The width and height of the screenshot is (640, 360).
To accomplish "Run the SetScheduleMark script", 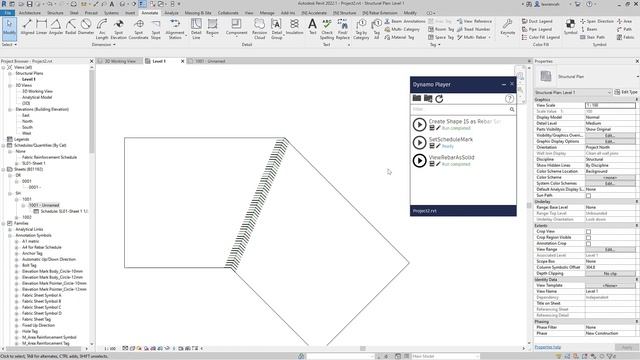I will coord(419,142).
